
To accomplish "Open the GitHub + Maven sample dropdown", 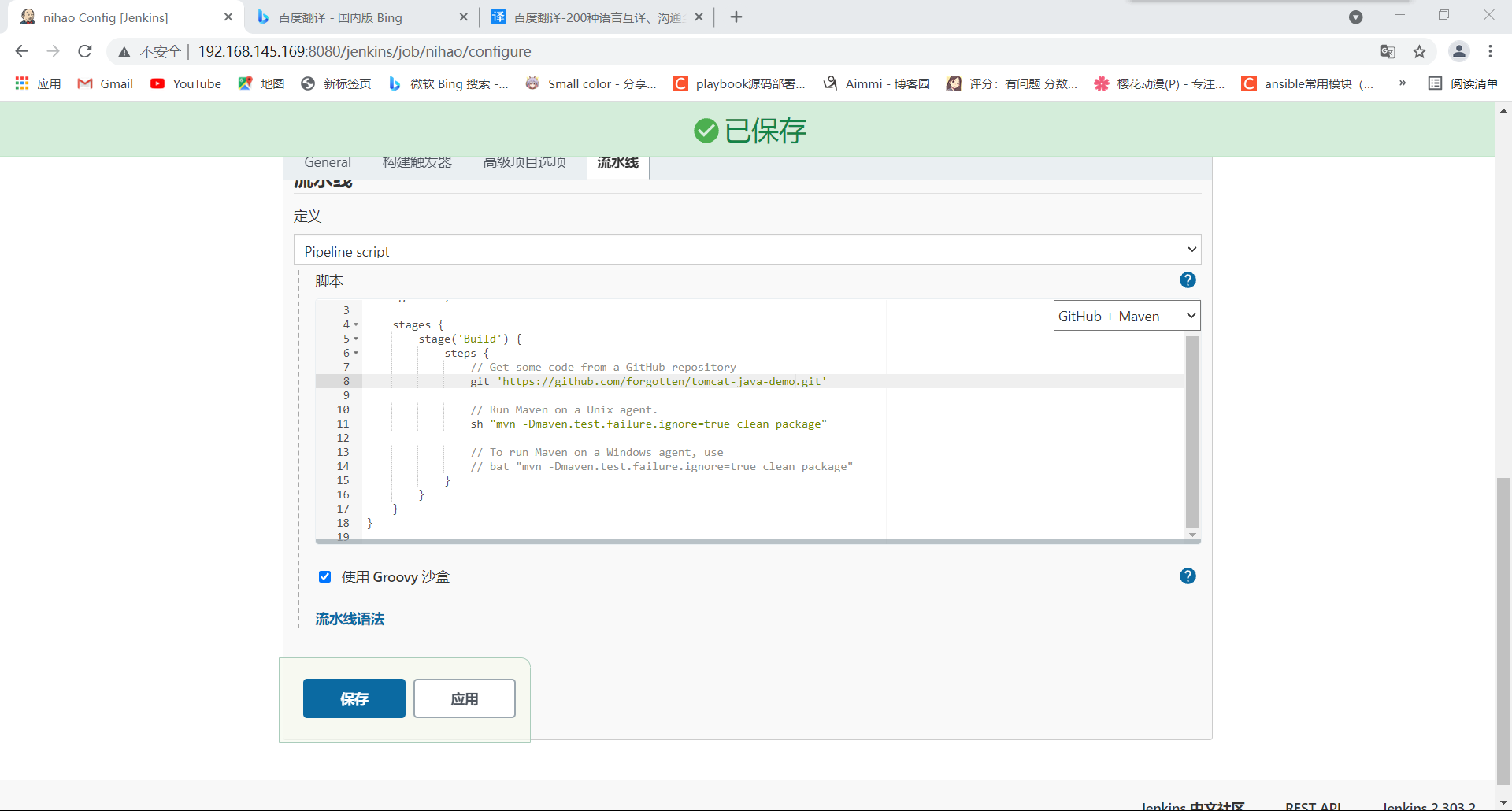I will click(1127, 316).
